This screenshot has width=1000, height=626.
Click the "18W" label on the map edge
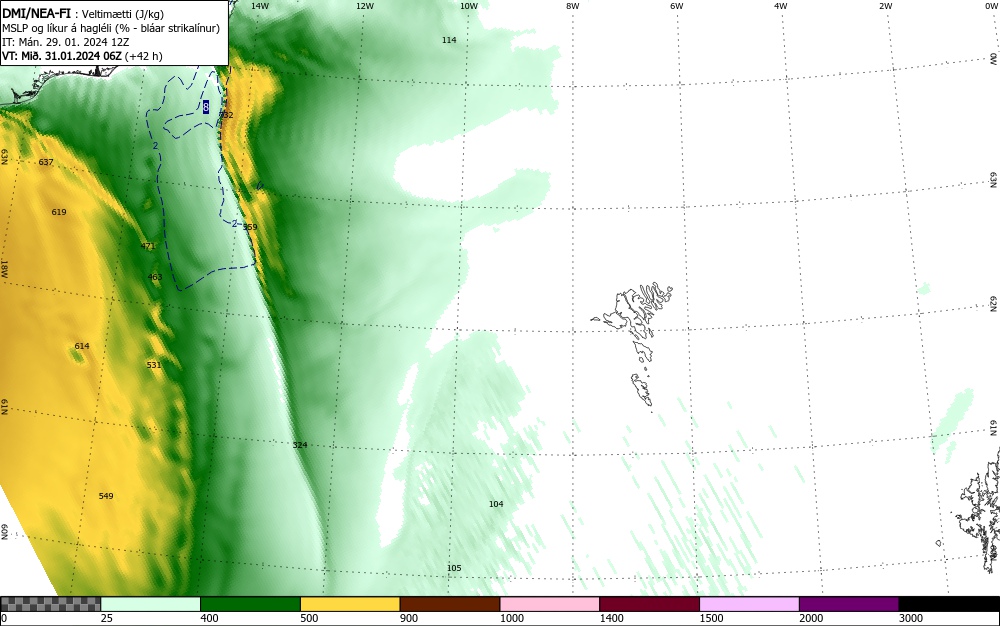point(4,268)
